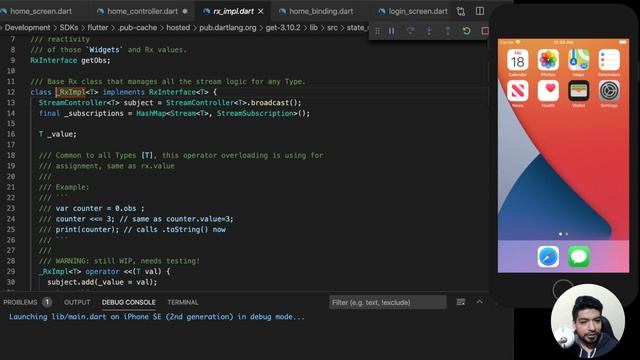Click the Development breadcrumb segment
640x360 pixels.
point(27,28)
